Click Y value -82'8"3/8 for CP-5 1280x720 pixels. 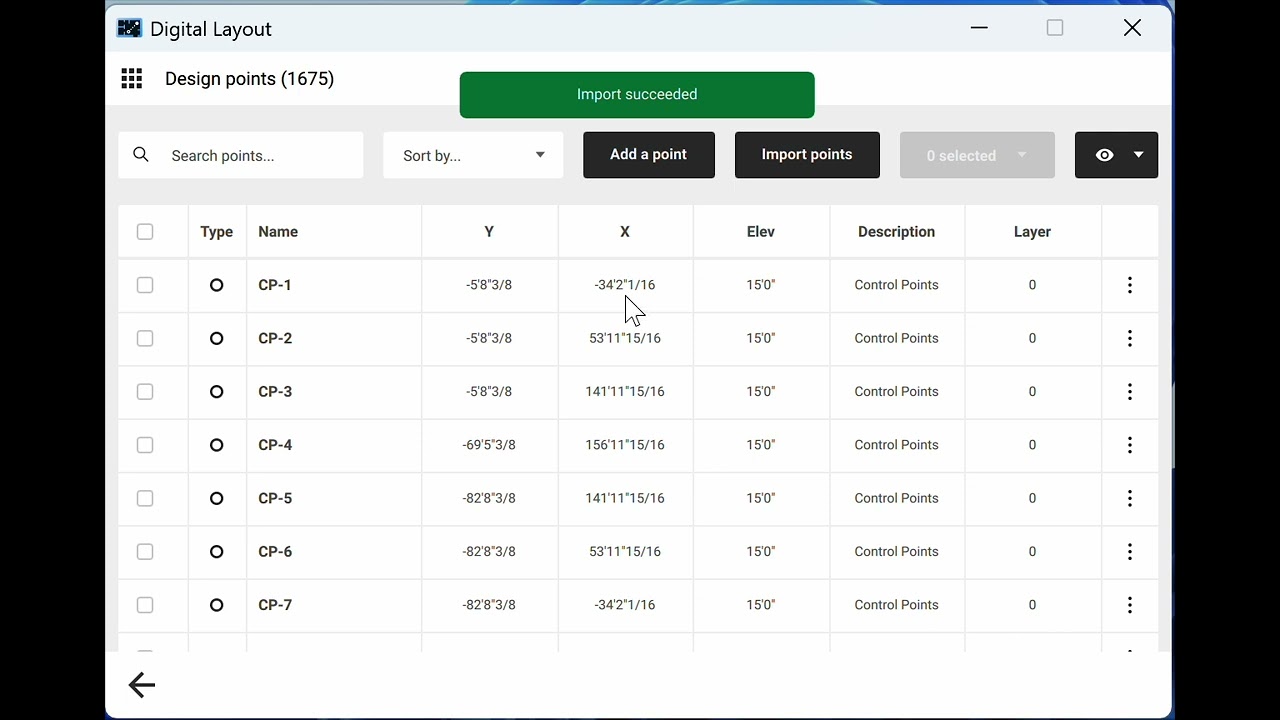[x=489, y=498]
